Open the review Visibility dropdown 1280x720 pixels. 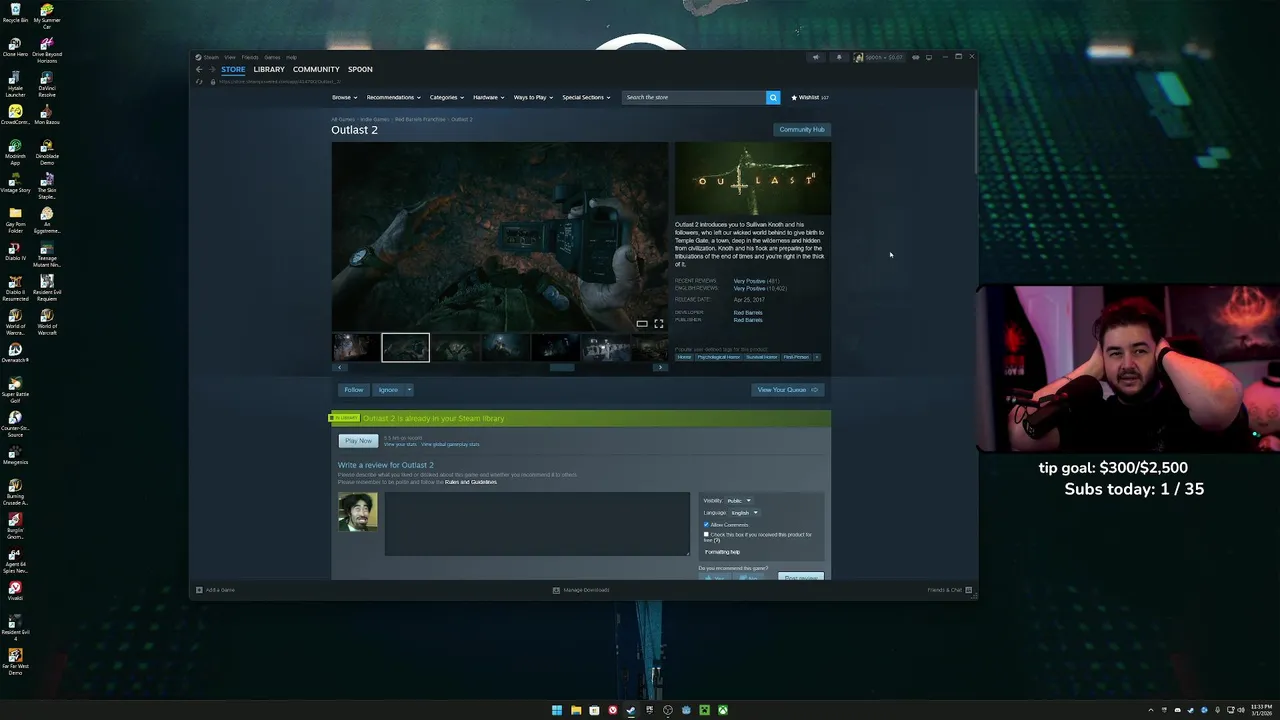coord(739,500)
